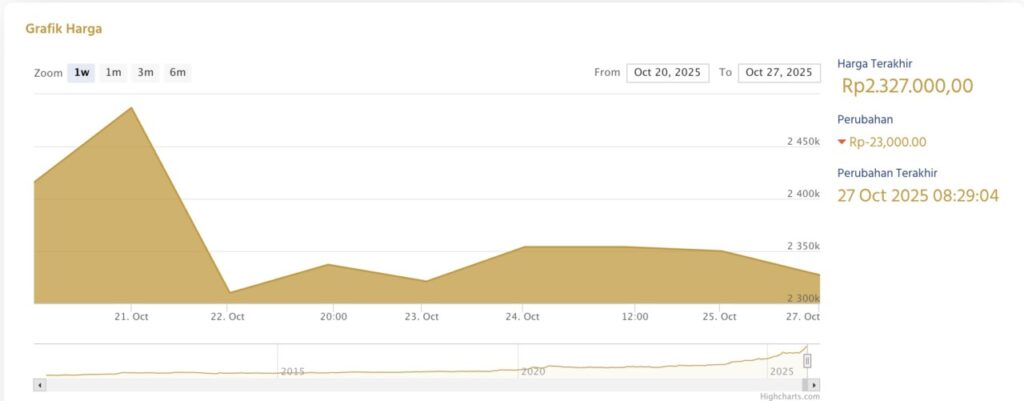Choose the 6m zoom option
Screen dimensions: 1024x401
pos(177,73)
